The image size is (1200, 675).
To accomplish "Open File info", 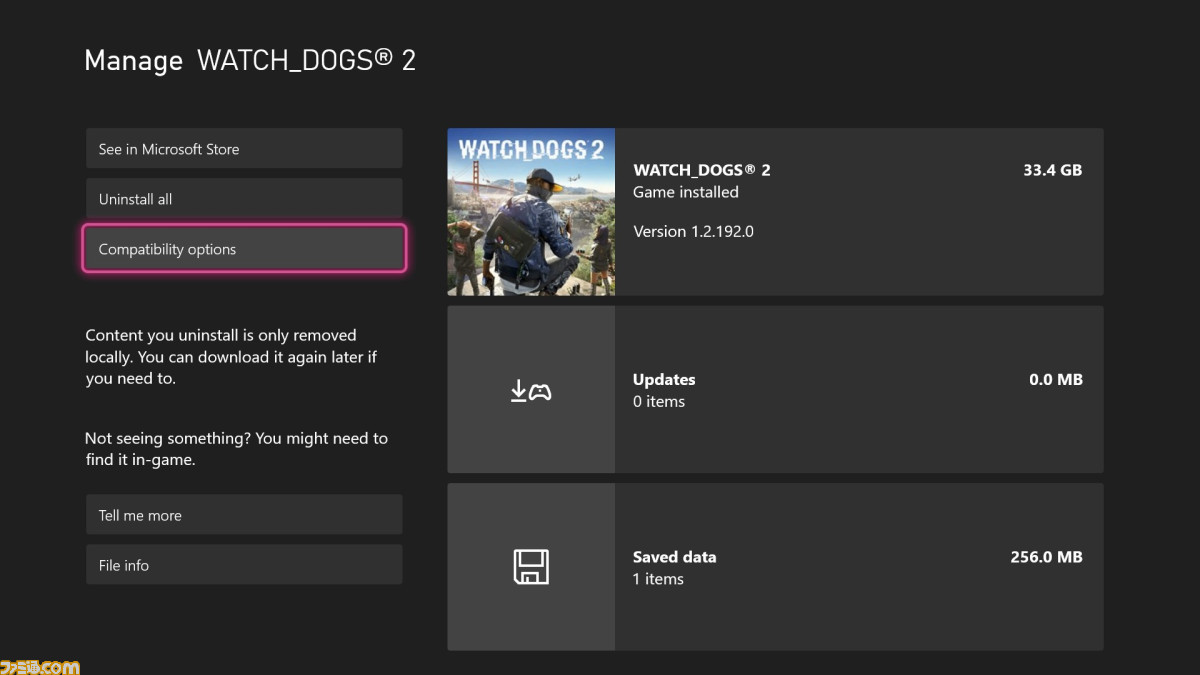I will pyautogui.click(x=244, y=564).
